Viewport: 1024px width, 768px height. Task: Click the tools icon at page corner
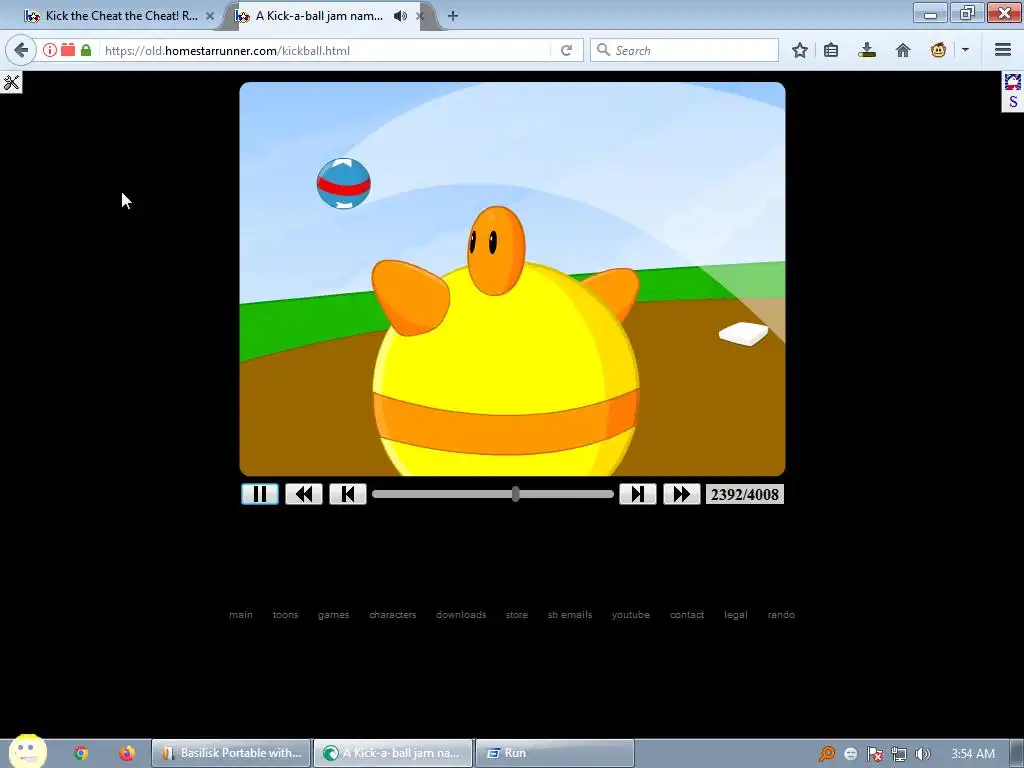click(11, 82)
